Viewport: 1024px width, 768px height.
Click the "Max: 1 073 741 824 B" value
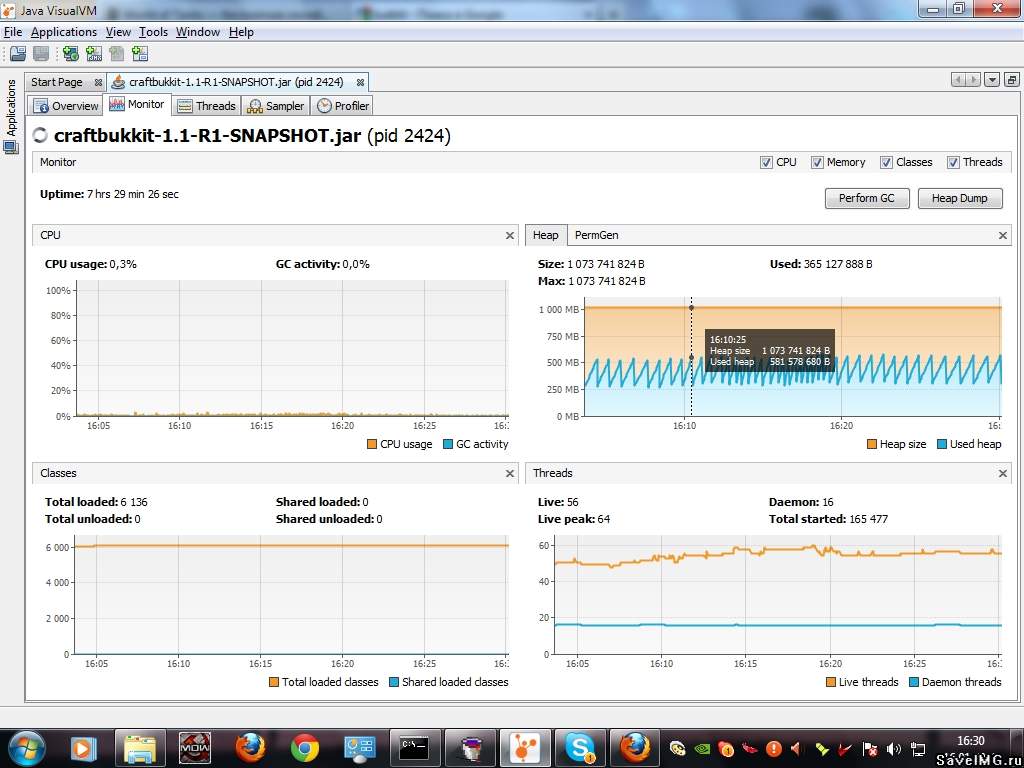point(592,281)
